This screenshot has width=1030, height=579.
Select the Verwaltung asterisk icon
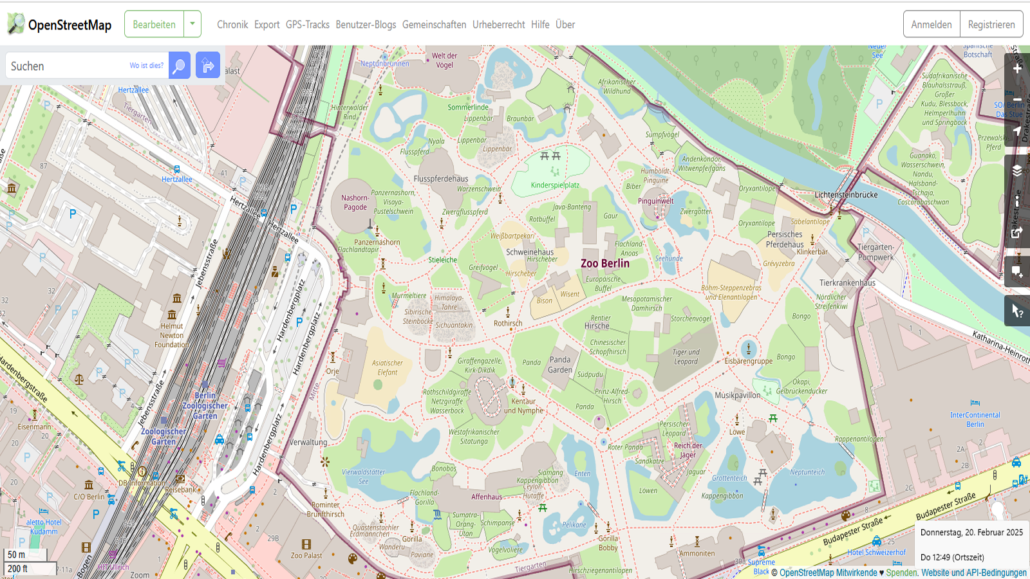pyautogui.click(x=325, y=462)
